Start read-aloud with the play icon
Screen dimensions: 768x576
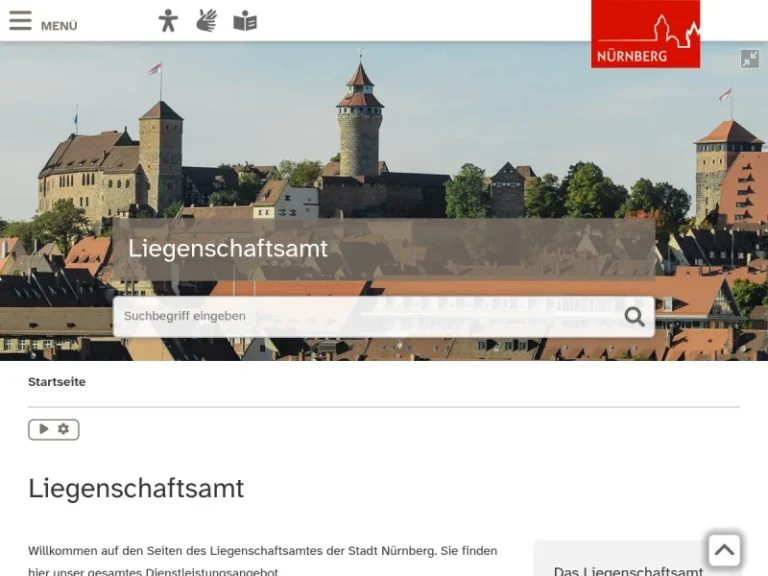(43, 429)
